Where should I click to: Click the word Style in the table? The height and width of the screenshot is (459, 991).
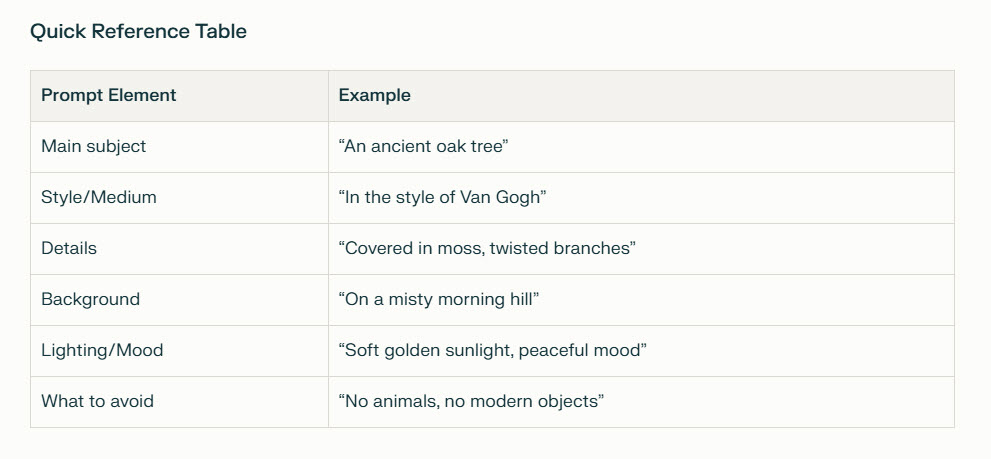tap(62, 197)
